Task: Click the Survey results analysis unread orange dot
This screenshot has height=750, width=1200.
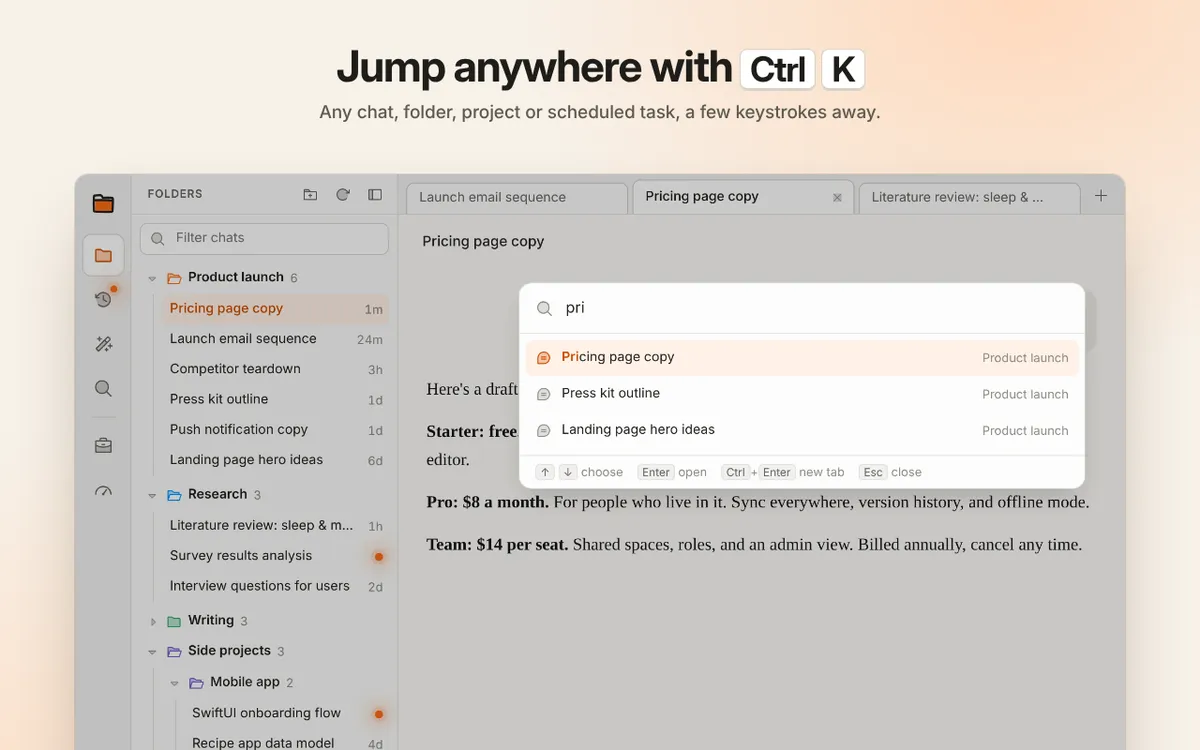Action: pos(378,557)
